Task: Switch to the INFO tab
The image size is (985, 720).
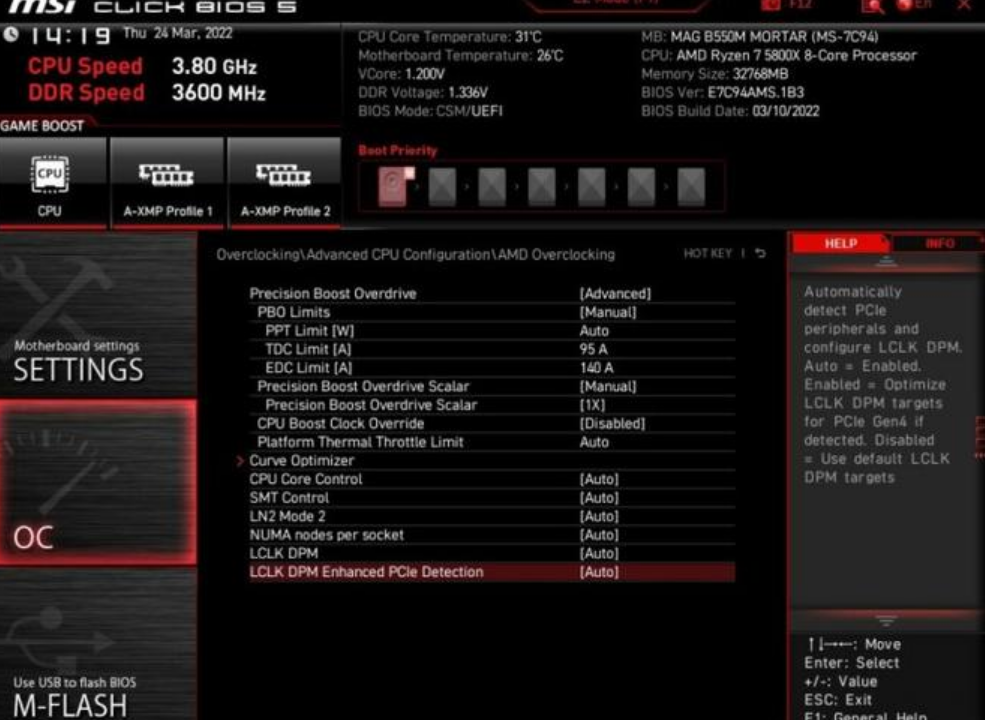Action: (939, 243)
